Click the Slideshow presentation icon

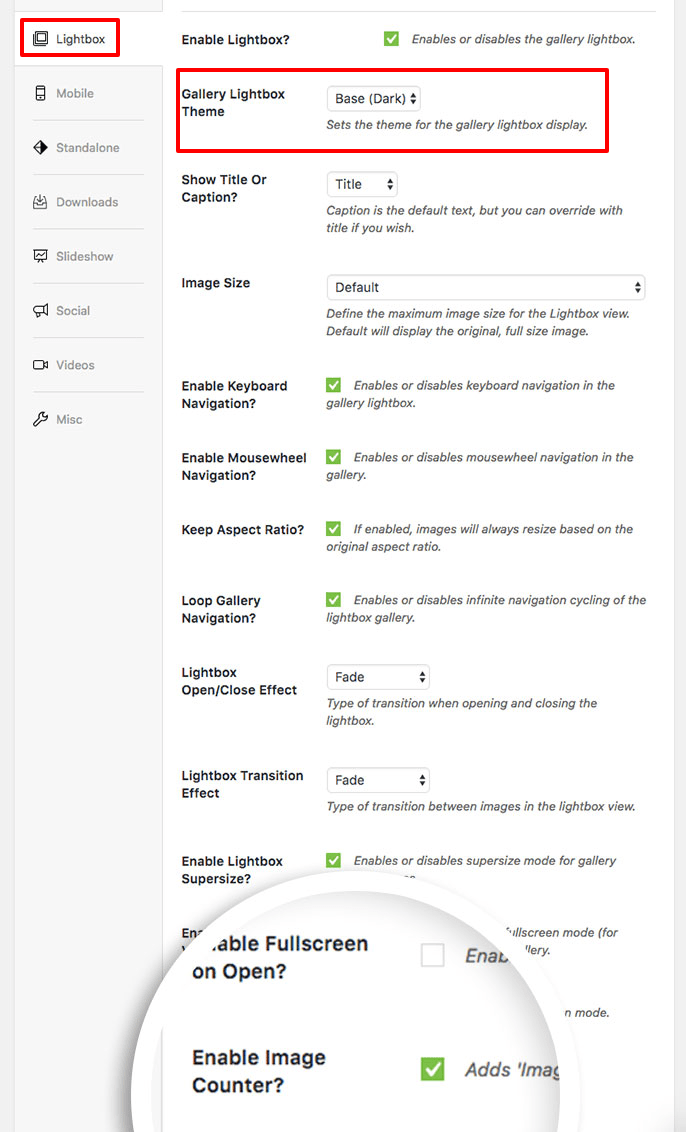(40, 256)
